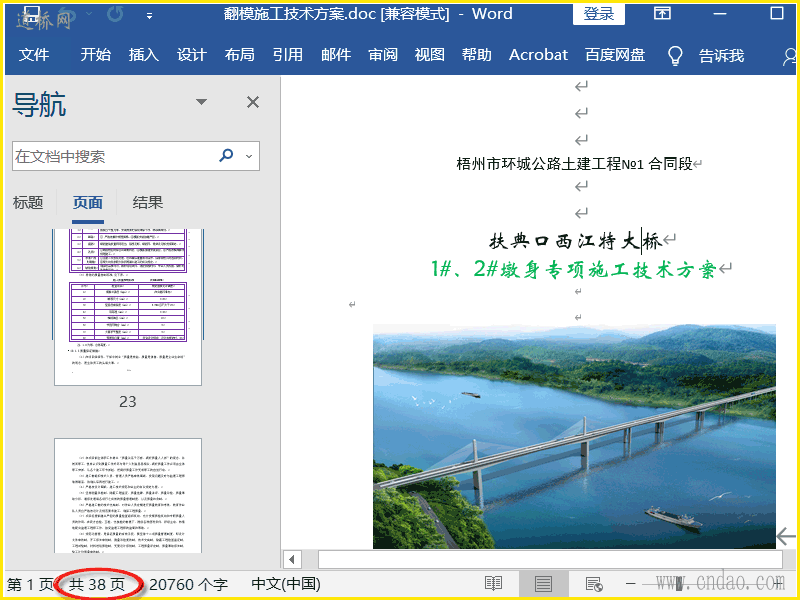The image size is (800, 600).
Task: Close the 导航 navigation pane
Action: tap(253, 103)
